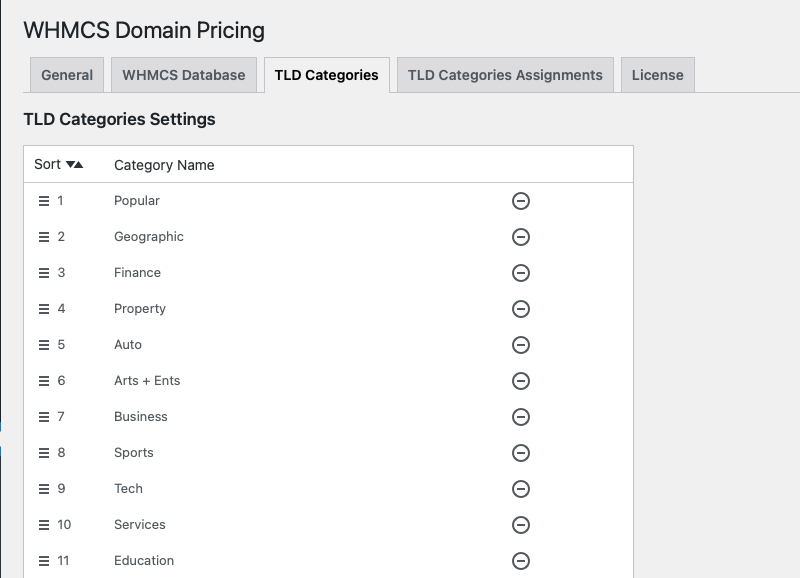Grab the drag handle for Services row
This screenshot has height=578, width=800.
click(x=44, y=525)
